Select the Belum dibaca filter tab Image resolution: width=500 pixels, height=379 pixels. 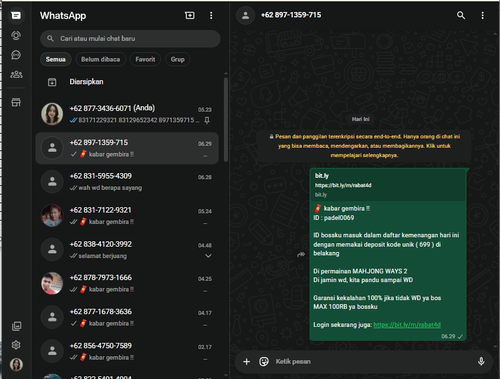pyautogui.click(x=101, y=59)
